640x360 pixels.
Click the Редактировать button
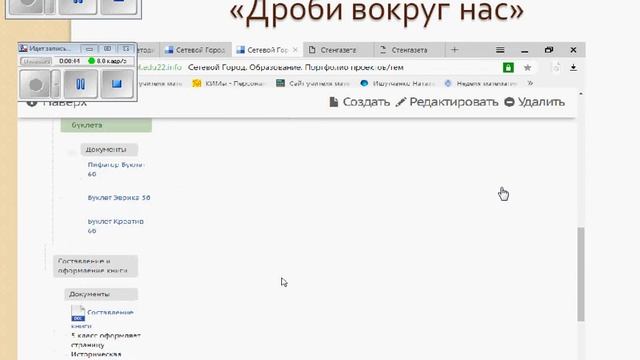447,102
